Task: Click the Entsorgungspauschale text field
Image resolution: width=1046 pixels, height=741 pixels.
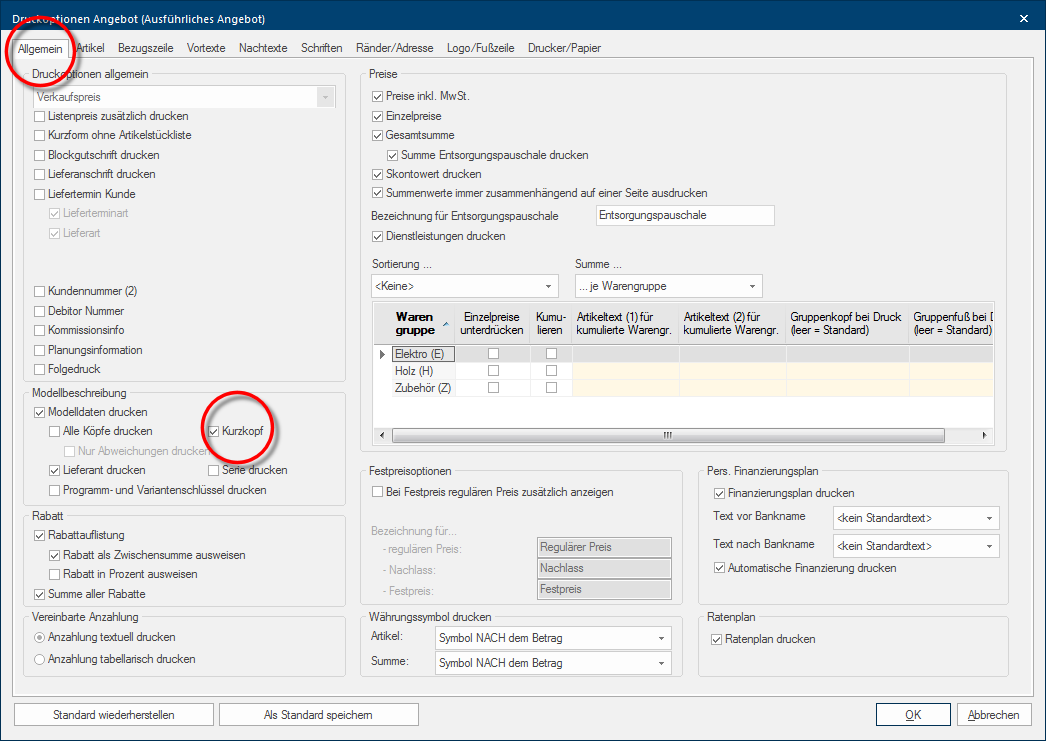Action: pyautogui.click(x=684, y=216)
